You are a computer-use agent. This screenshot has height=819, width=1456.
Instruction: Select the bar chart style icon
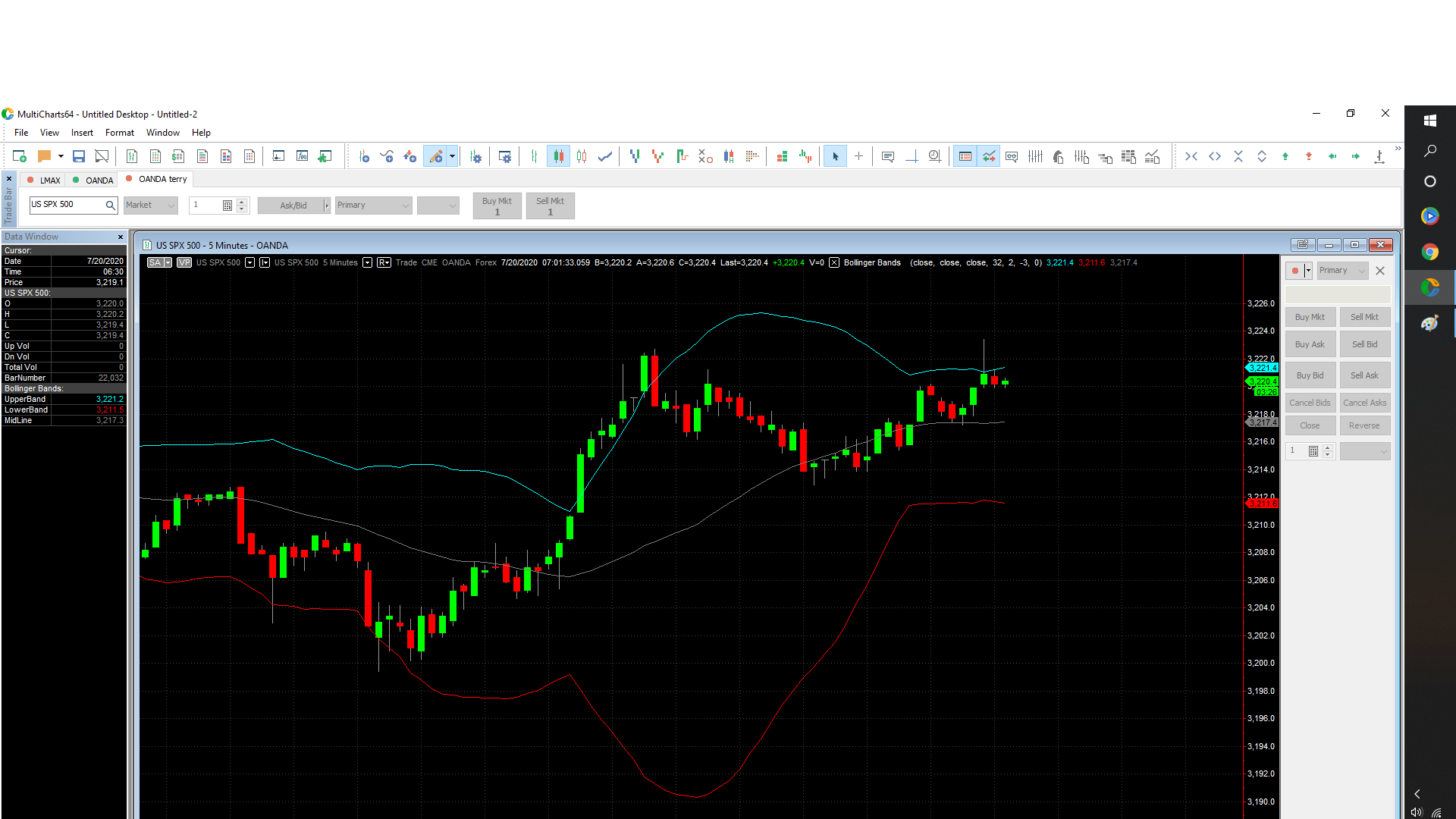535,156
